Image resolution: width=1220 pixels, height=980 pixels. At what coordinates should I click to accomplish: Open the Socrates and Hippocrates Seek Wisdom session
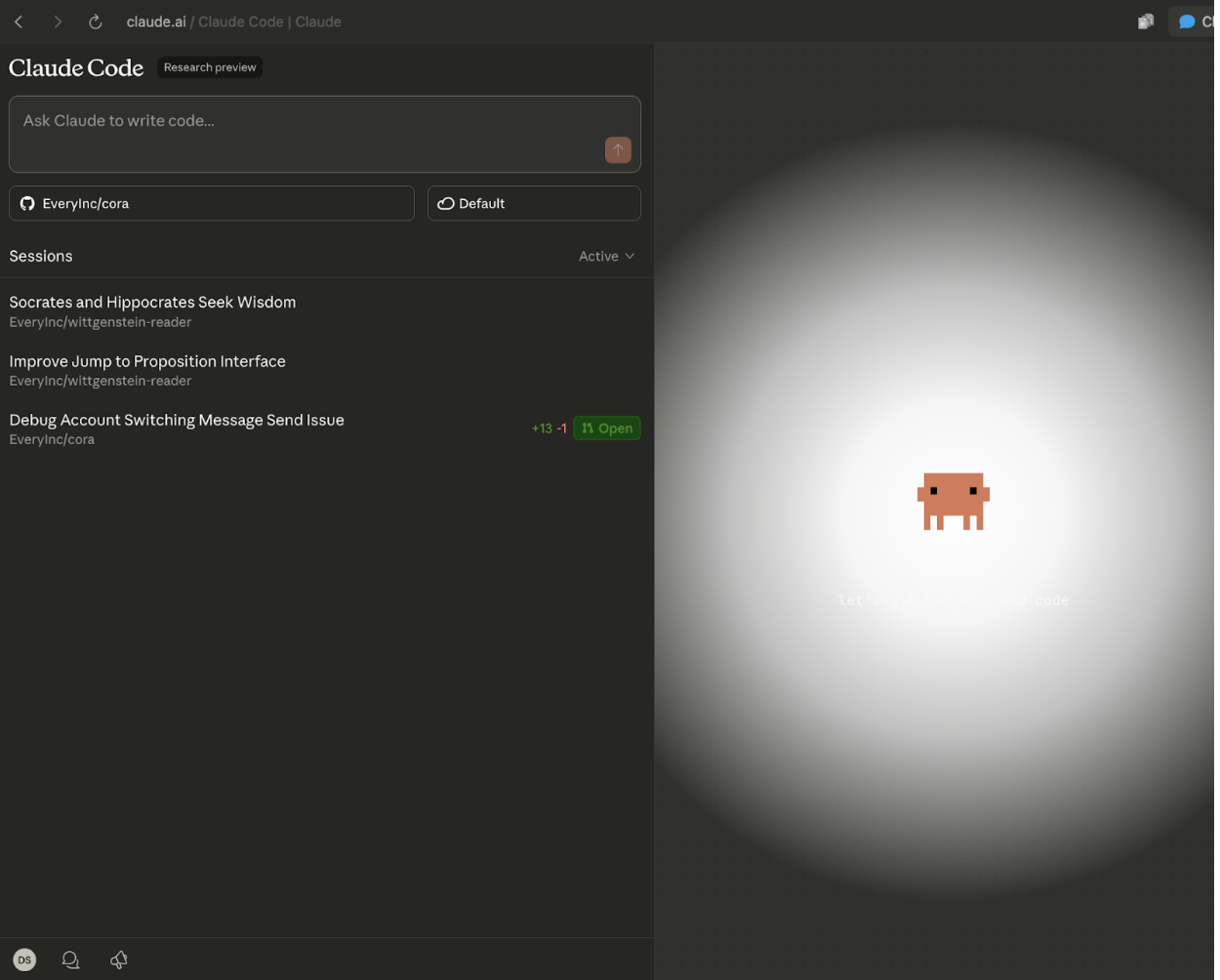coord(152,303)
